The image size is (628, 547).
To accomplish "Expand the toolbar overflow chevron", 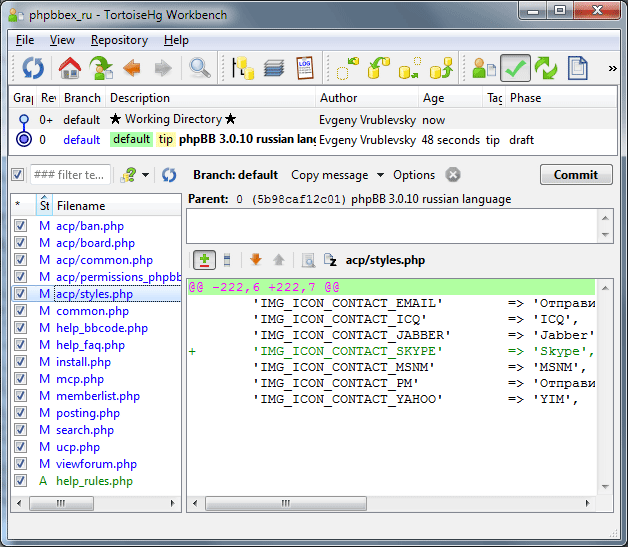I will pyautogui.click(x=612, y=68).
